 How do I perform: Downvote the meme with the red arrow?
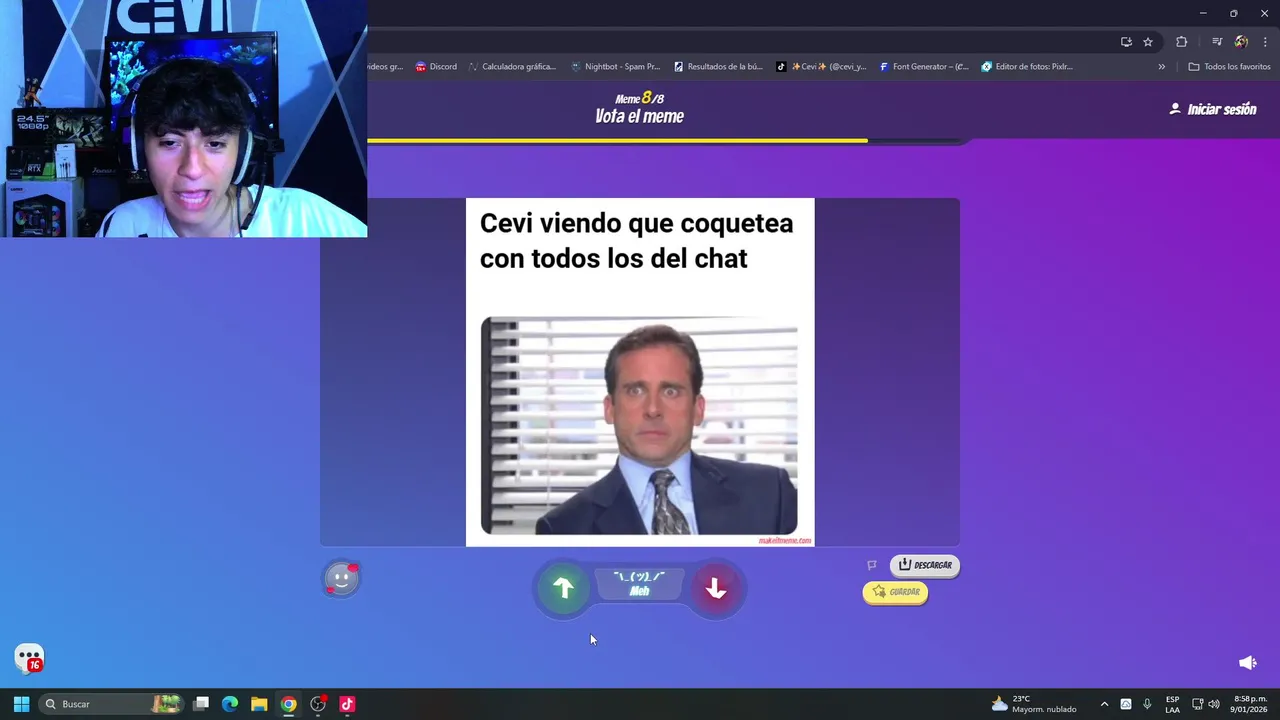point(715,588)
